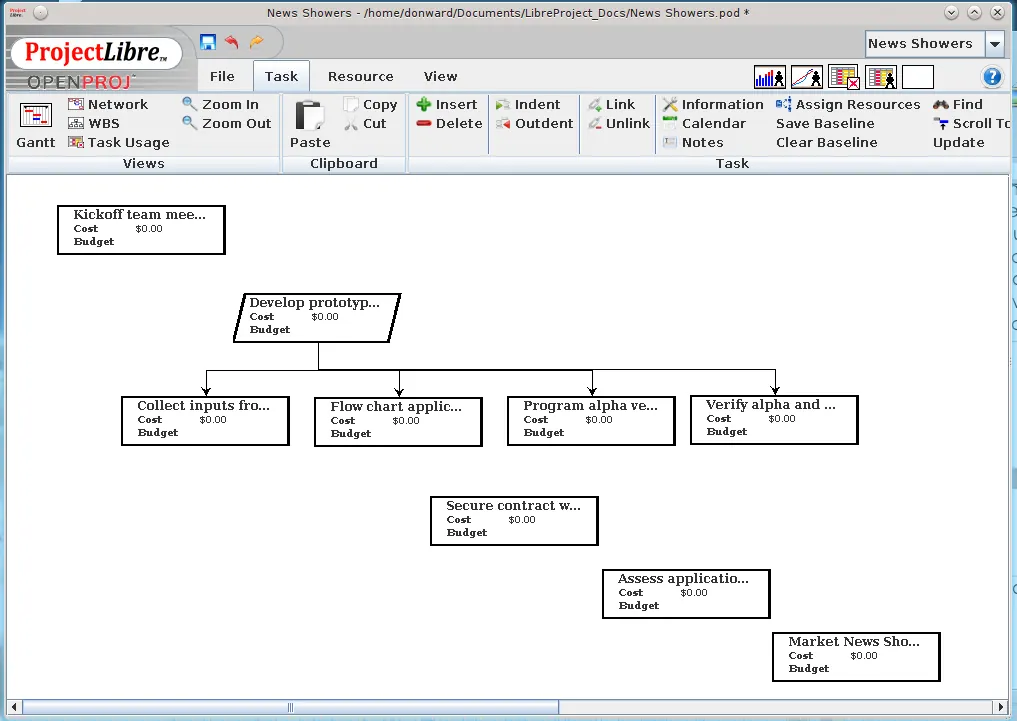The height and width of the screenshot is (721, 1017).
Task: Click the blue floppy disk Save icon
Action: pos(208,42)
